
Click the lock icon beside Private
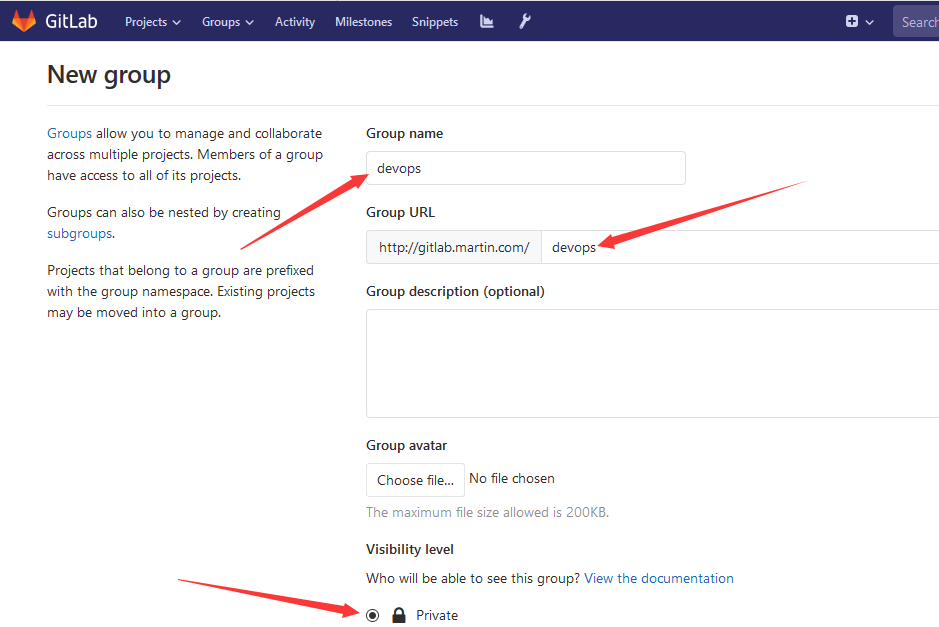(x=399, y=615)
